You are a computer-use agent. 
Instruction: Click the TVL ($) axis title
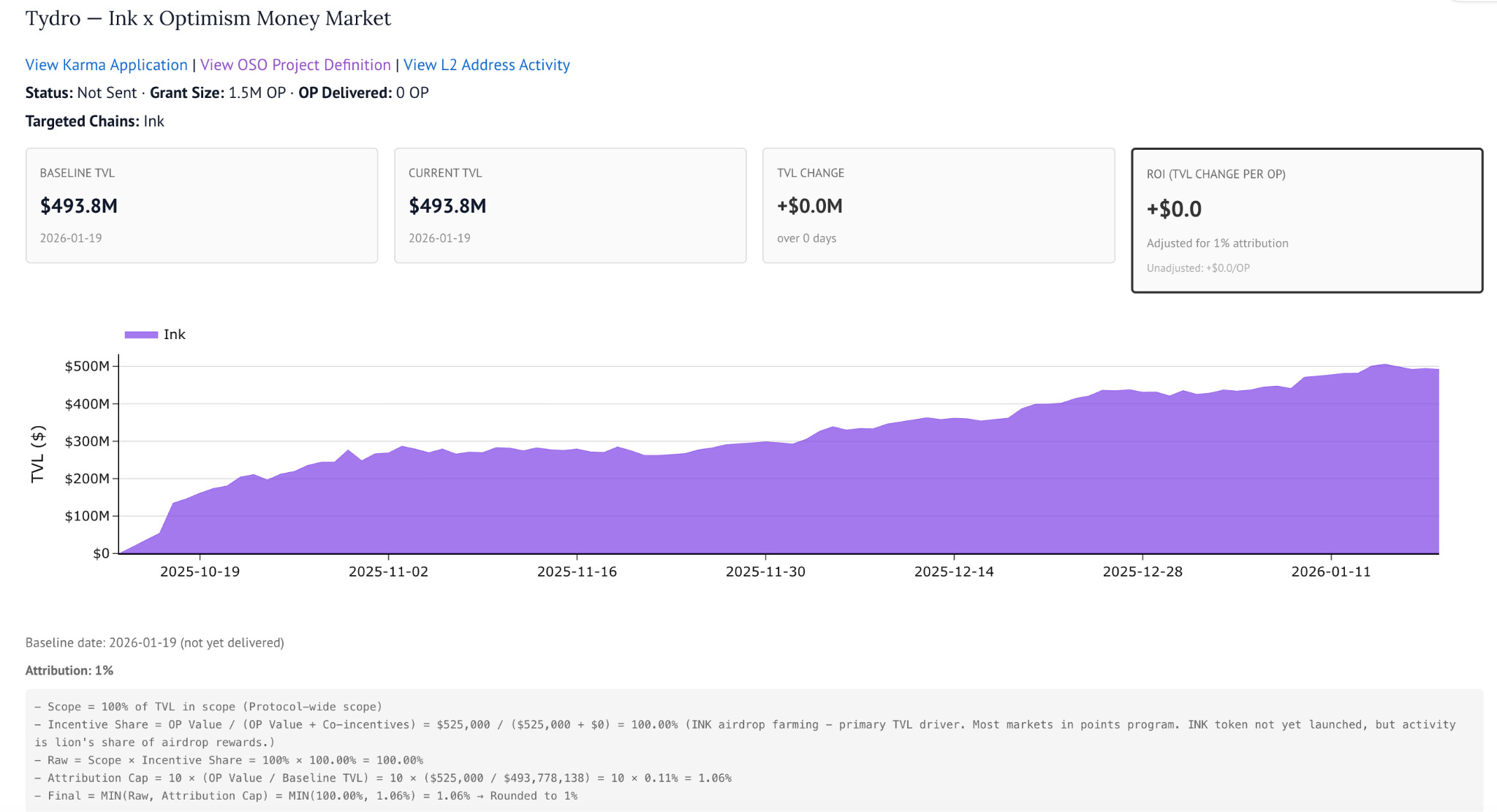[x=38, y=454]
